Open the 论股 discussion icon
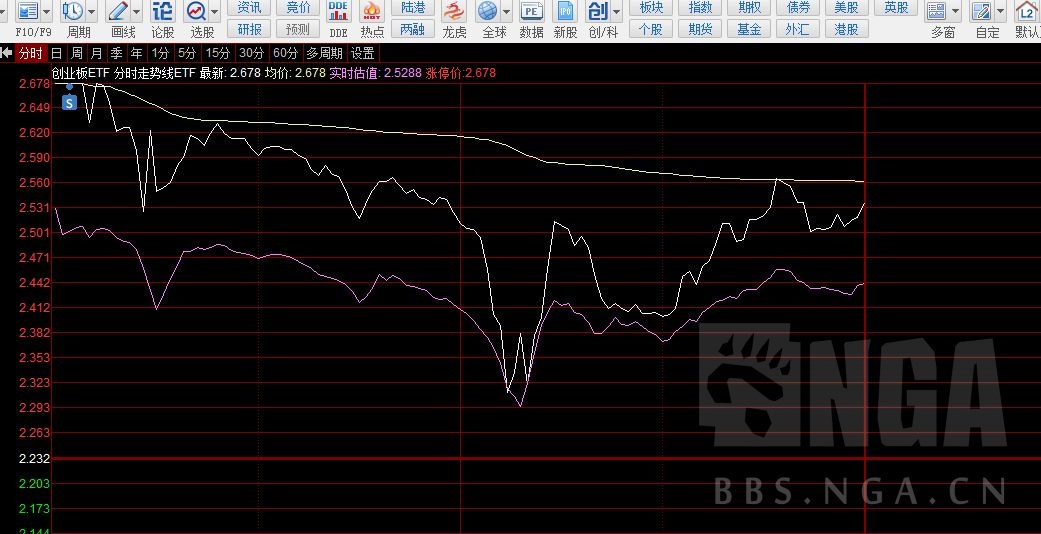Image resolution: width=1041 pixels, height=534 pixels. (163, 11)
